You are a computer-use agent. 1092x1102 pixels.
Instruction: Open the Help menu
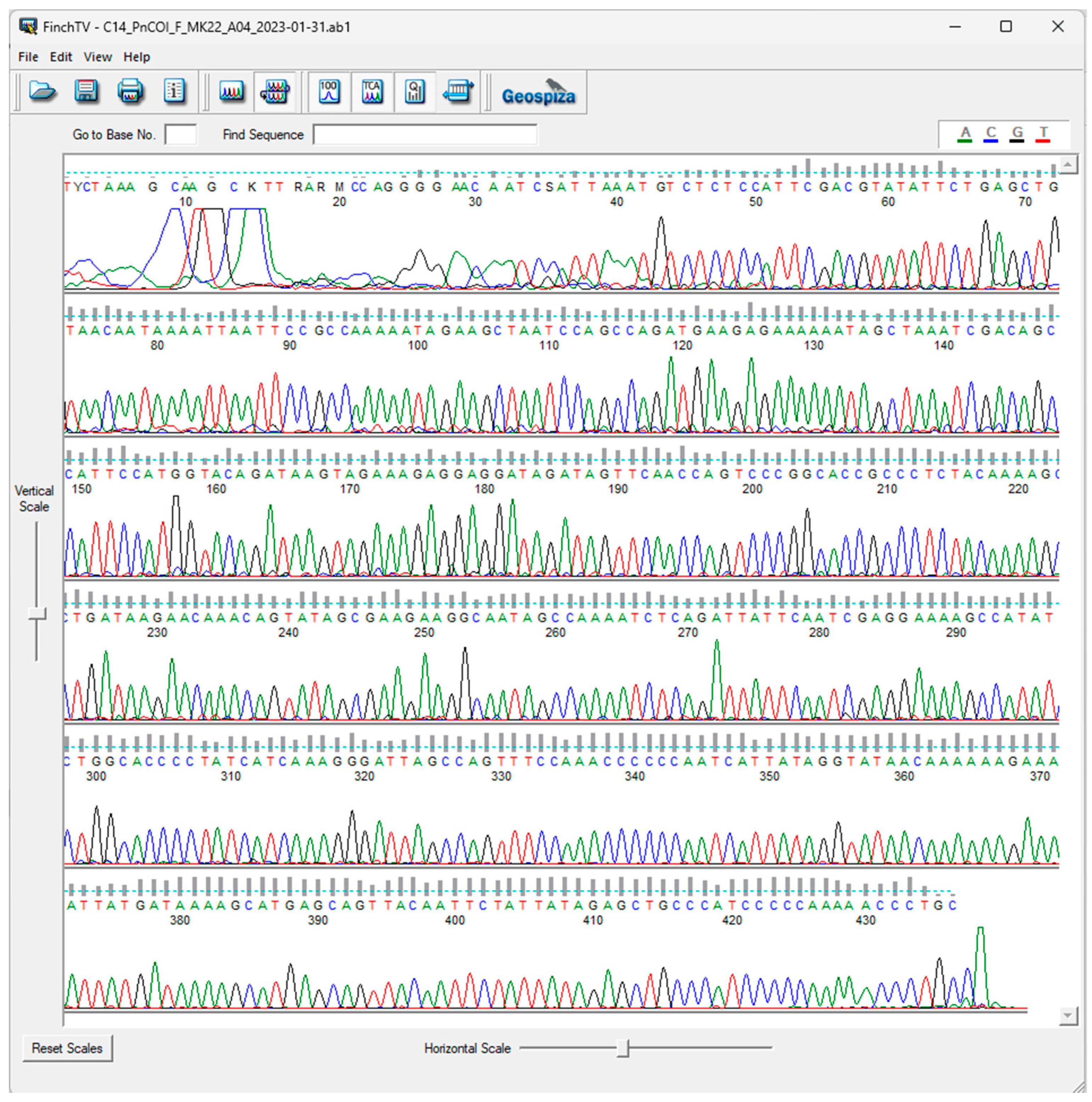(137, 57)
